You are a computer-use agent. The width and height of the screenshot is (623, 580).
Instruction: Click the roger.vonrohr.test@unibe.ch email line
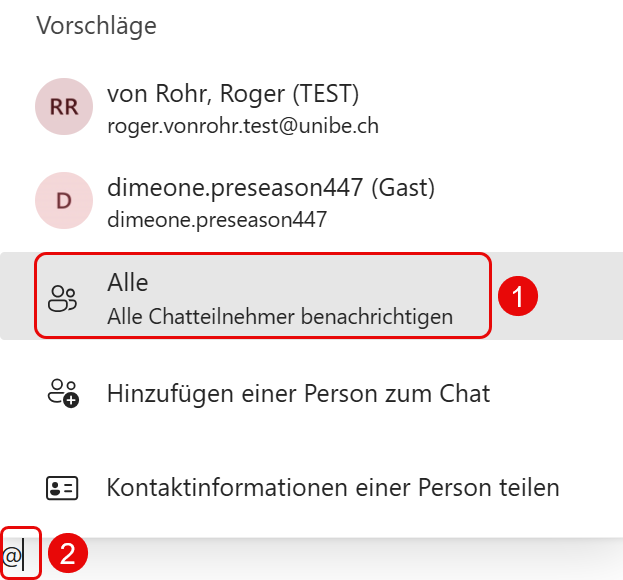[x=243, y=126]
